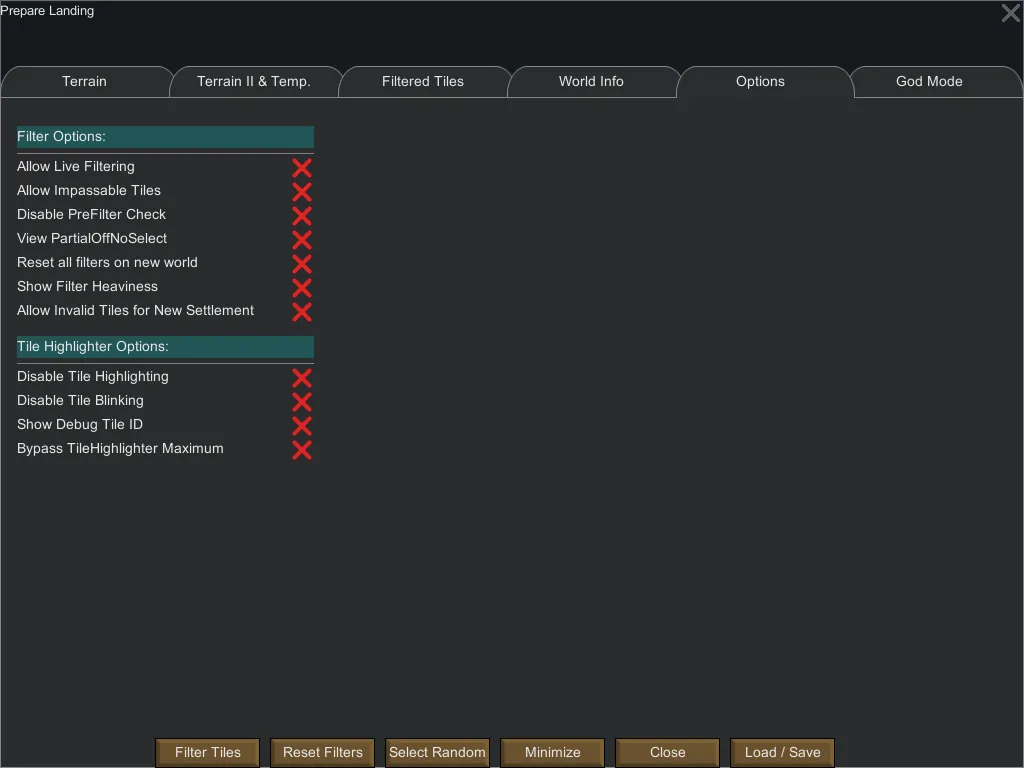Image resolution: width=1024 pixels, height=768 pixels.
Task: Enable Disable Tile Blinking option
Action: tap(301, 401)
